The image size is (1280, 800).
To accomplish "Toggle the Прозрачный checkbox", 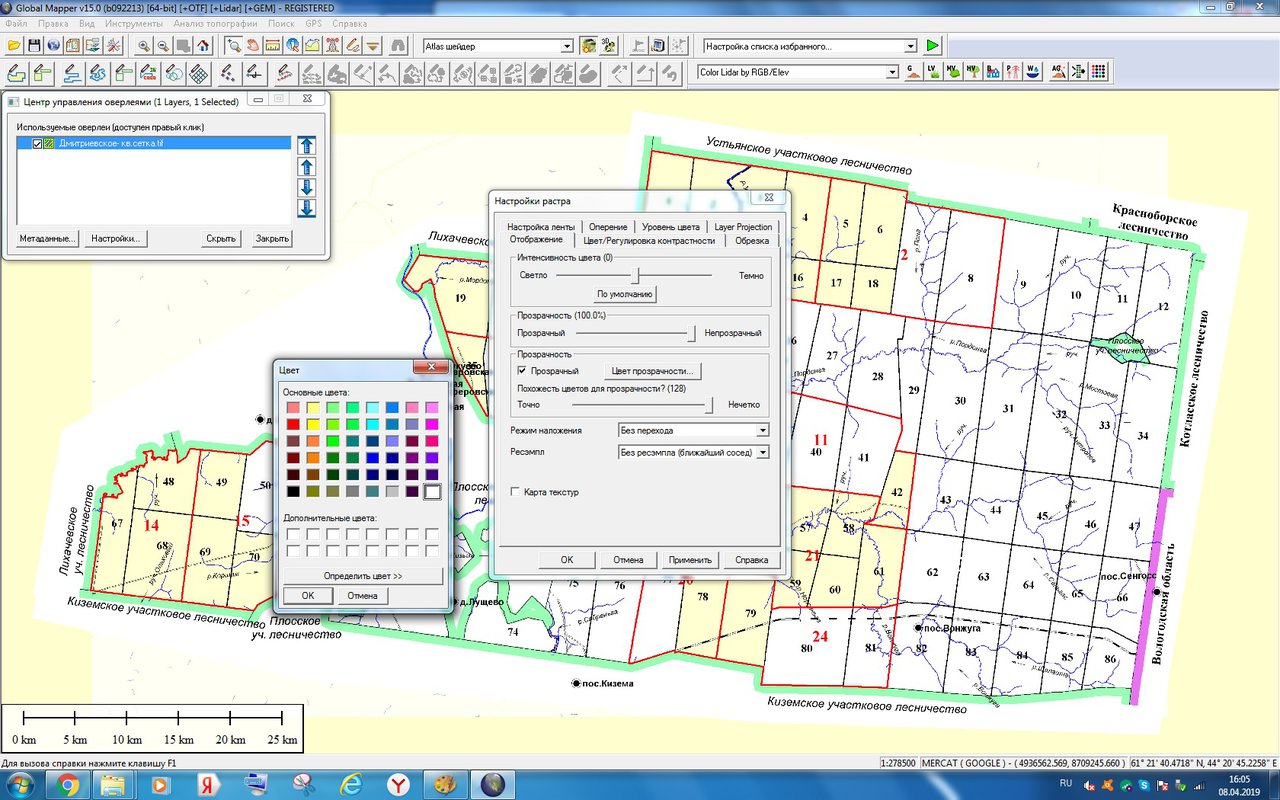I will (522, 371).
